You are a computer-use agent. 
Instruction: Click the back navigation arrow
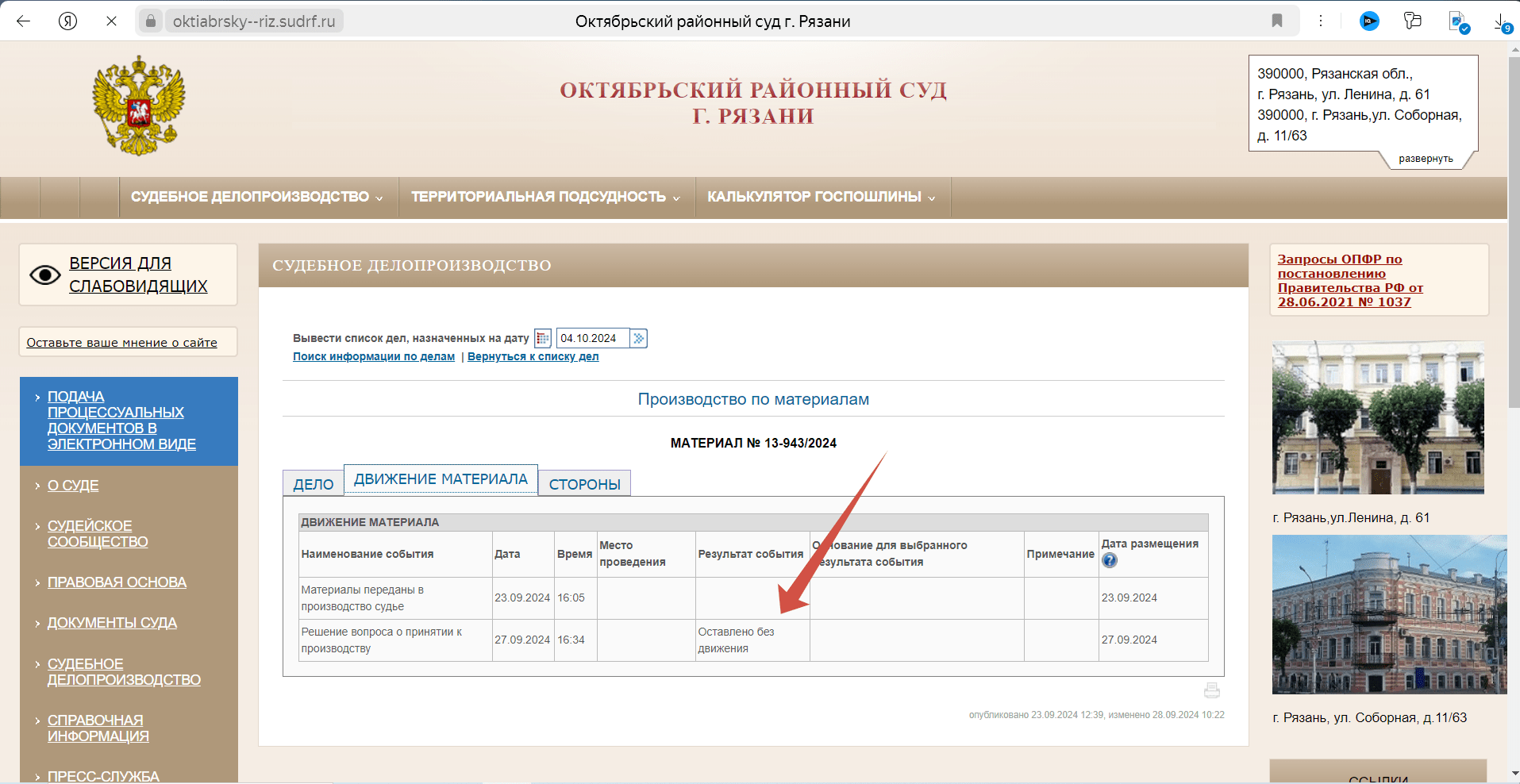(23, 21)
